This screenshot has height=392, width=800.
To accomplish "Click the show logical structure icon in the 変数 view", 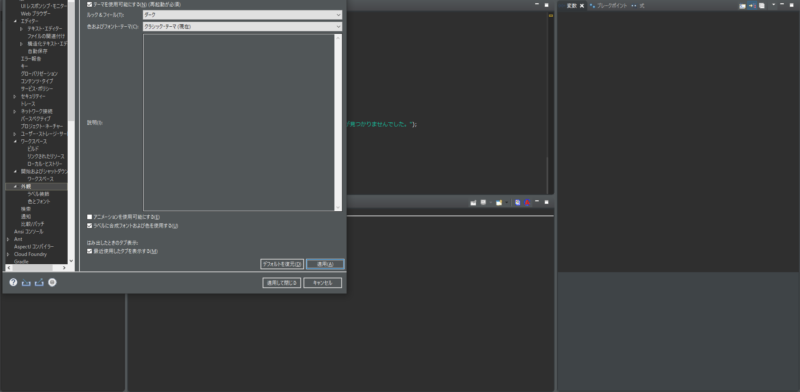I will [x=752, y=6].
